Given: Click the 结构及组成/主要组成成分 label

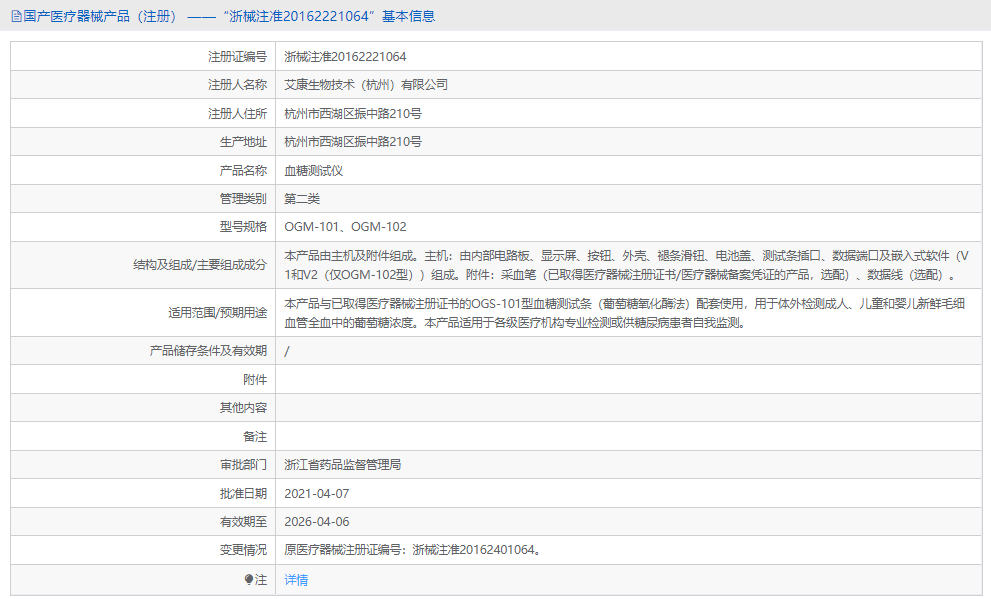Looking at the screenshot, I should pyautogui.click(x=200, y=265).
